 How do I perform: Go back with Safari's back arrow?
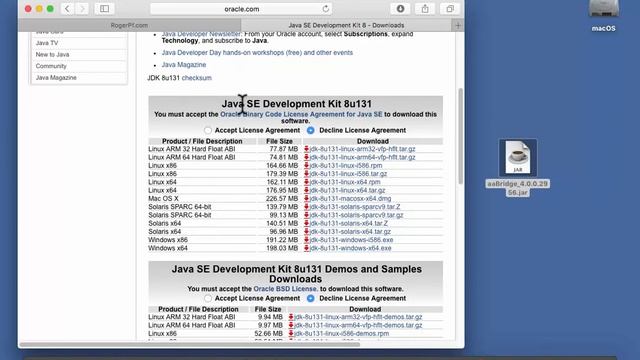pos(67,9)
